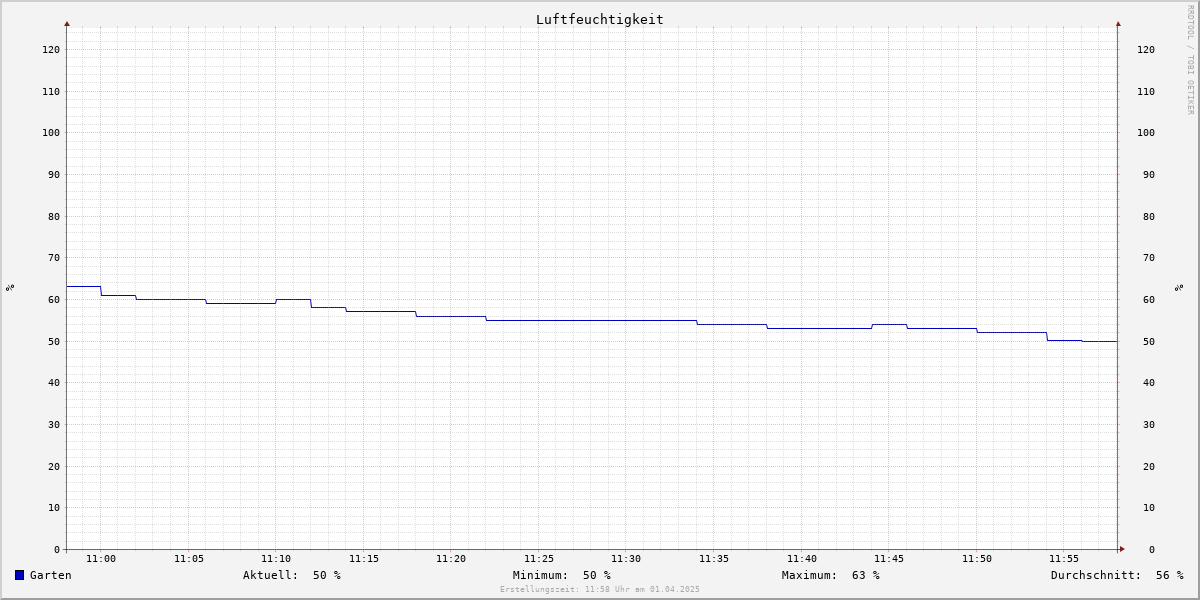Click the 11:30 time axis label
1200x600 pixels.
coord(626,559)
